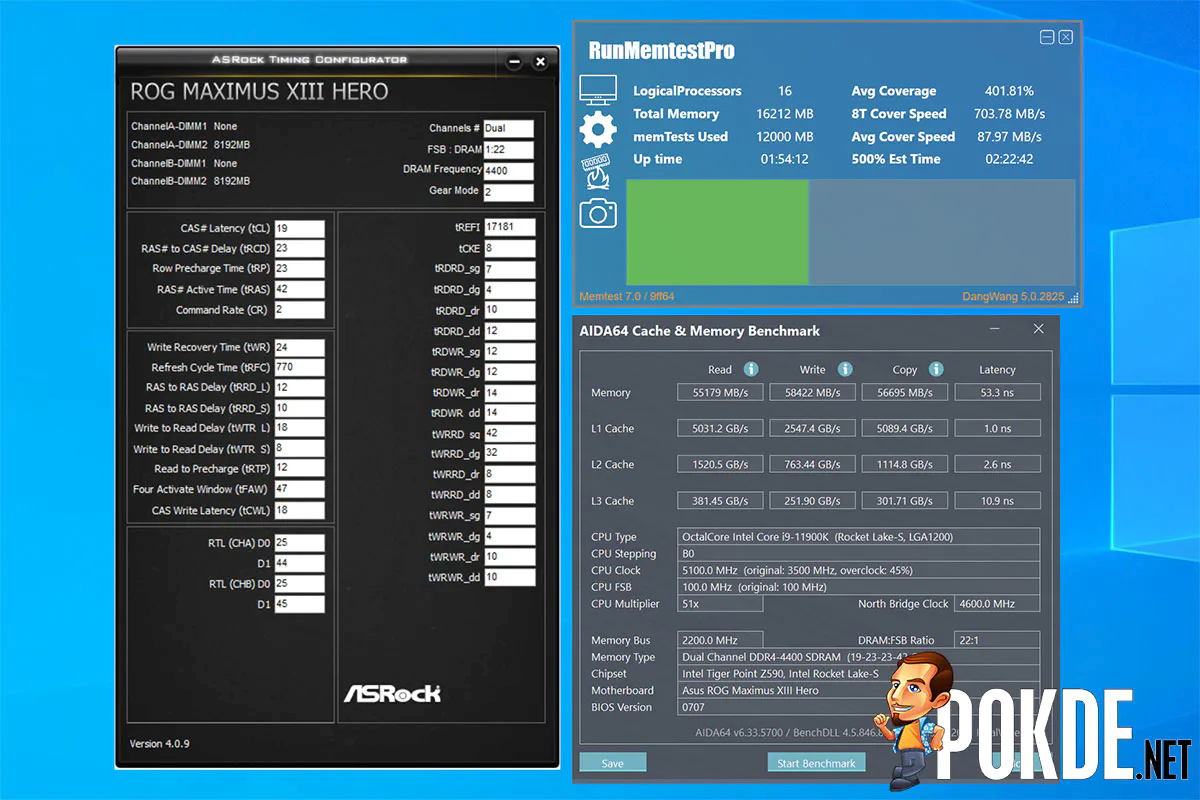This screenshot has height=800, width=1200.
Task: Select the Four Activate Window (tFAW) field
Action: tap(299, 490)
